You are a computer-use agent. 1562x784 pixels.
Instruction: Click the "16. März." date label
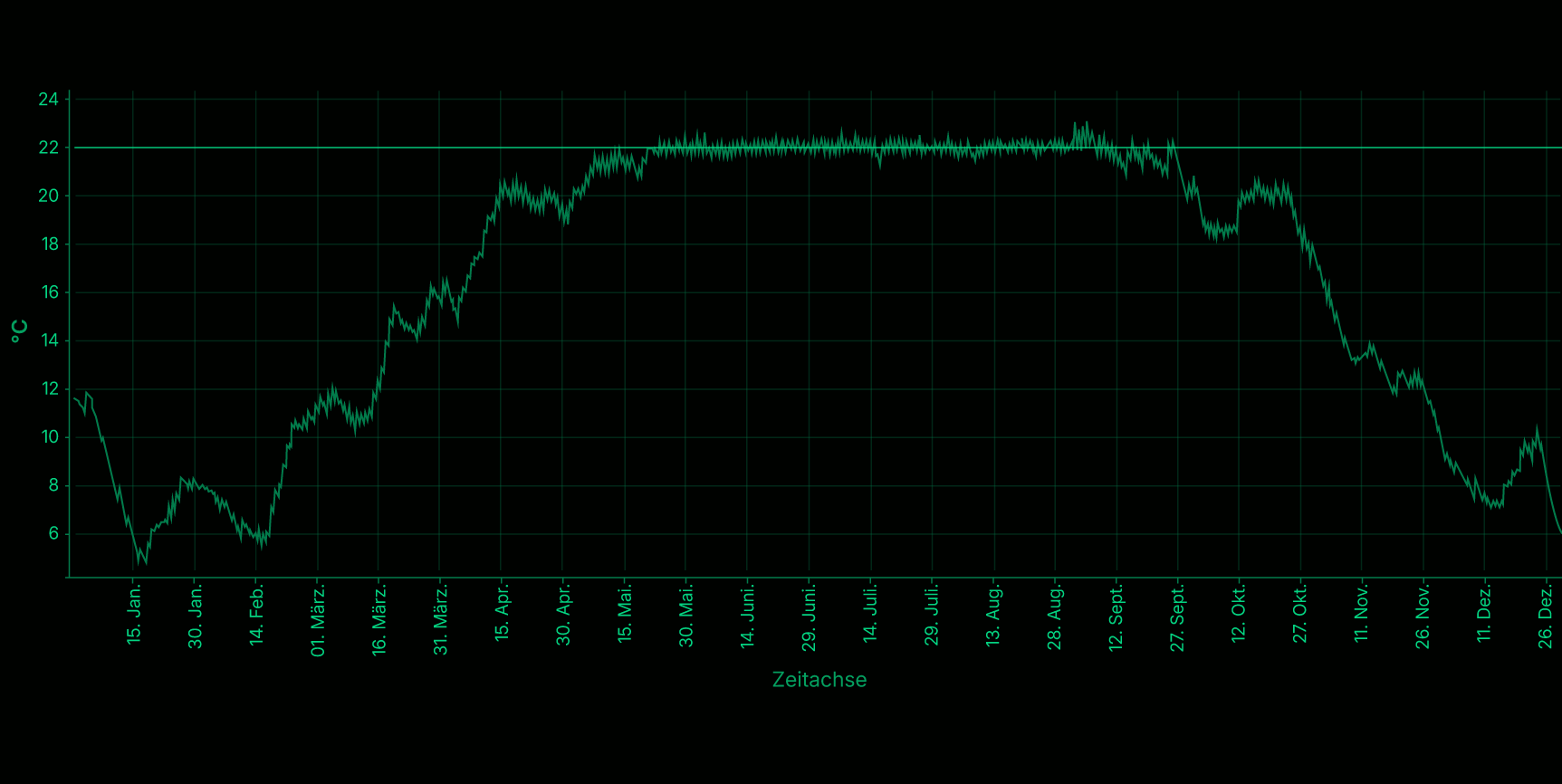point(379,620)
